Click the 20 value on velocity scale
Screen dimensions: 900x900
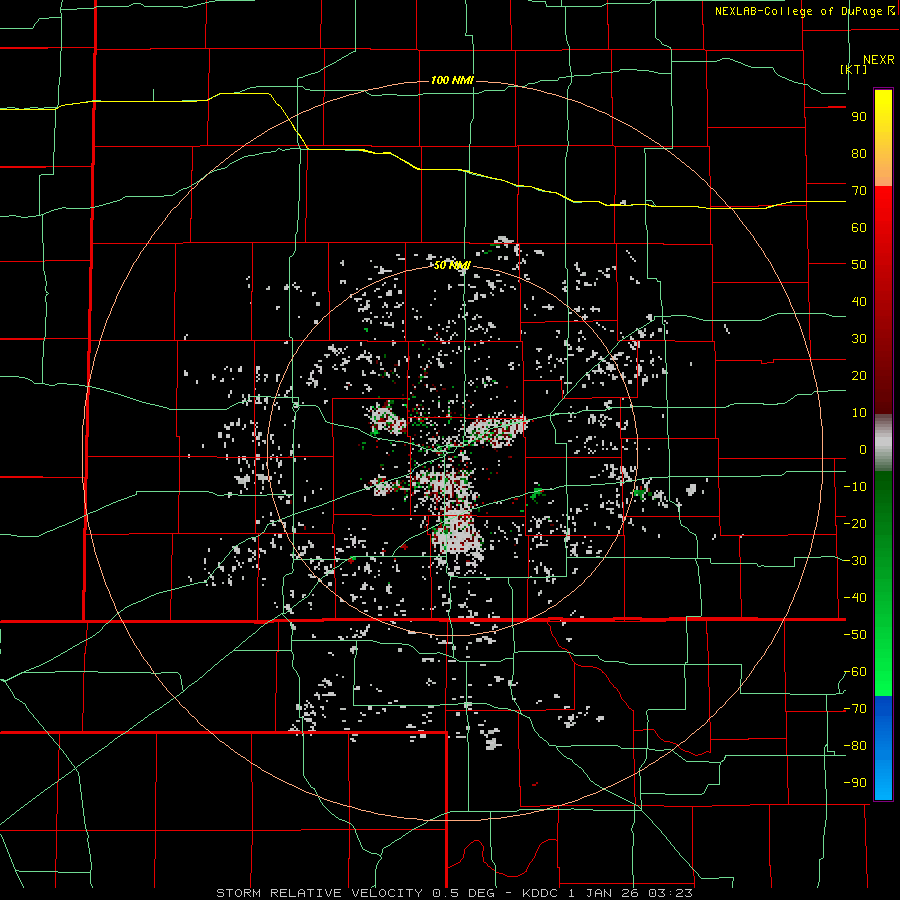[x=859, y=376]
